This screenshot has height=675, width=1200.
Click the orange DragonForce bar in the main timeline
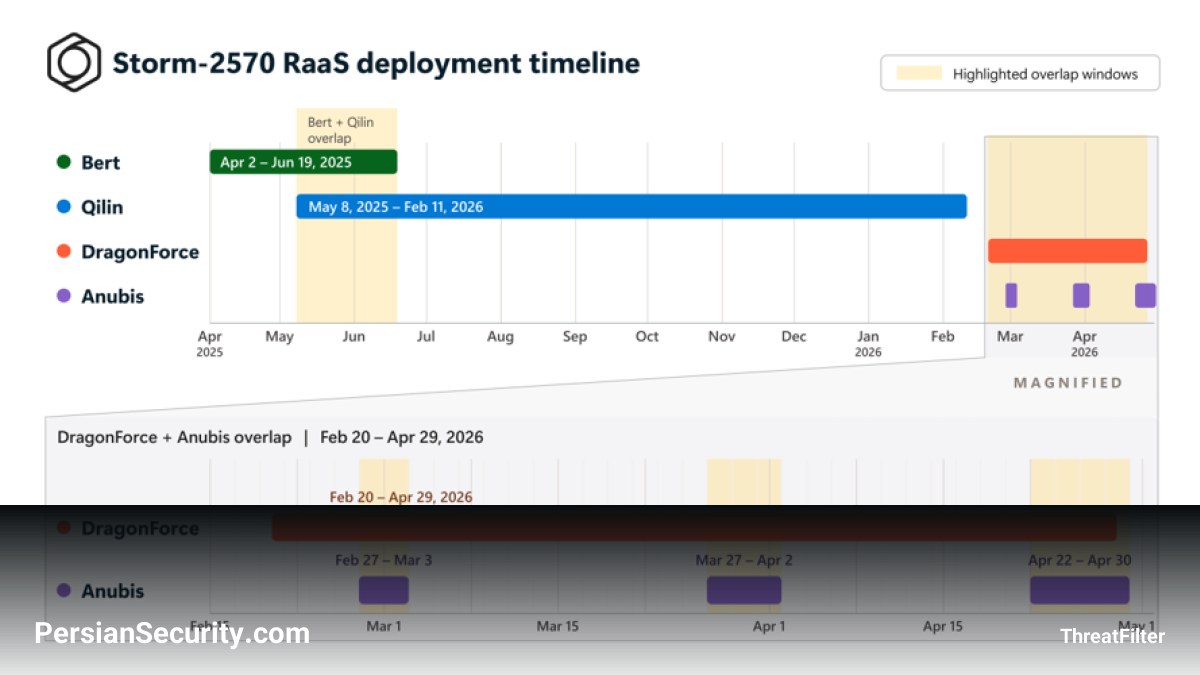(x=1067, y=251)
